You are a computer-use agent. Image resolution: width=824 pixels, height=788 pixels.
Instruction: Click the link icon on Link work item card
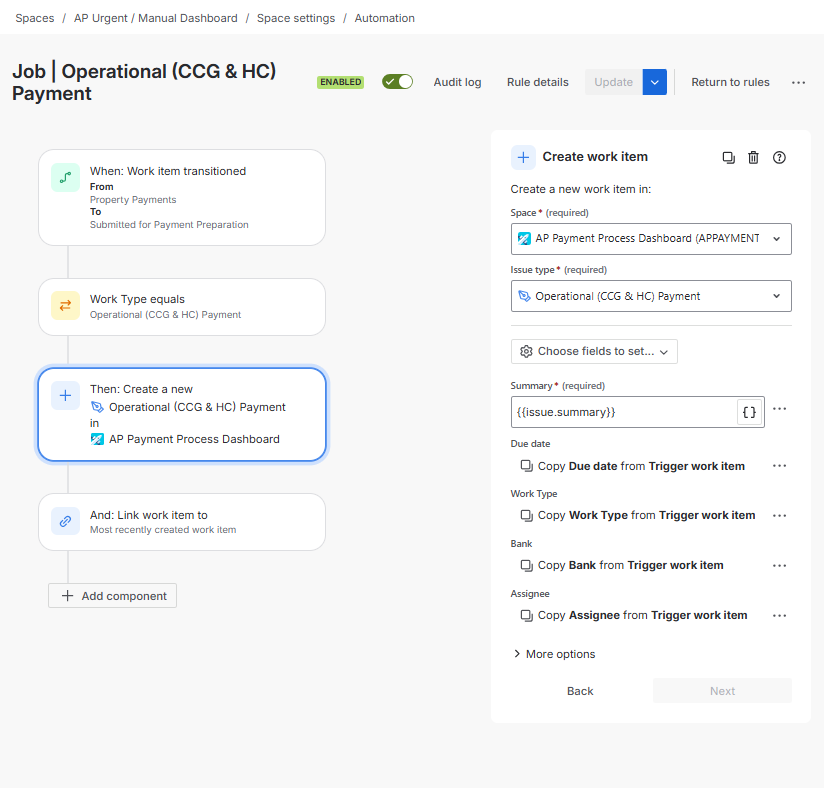(x=66, y=521)
